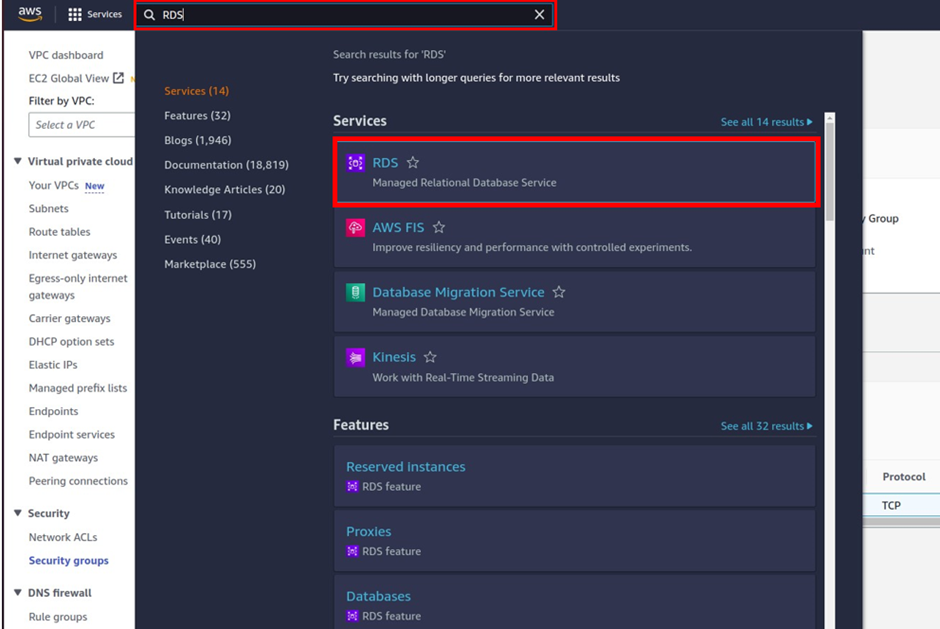940x629 pixels.
Task: Favorite RDS with the star icon
Action: [x=413, y=162]
